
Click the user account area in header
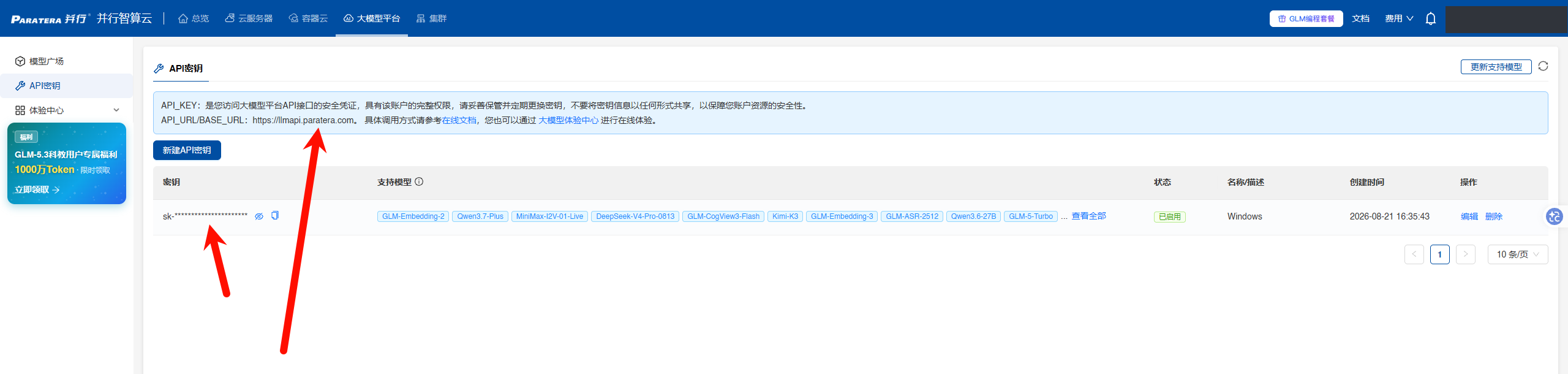(1507, 18)
